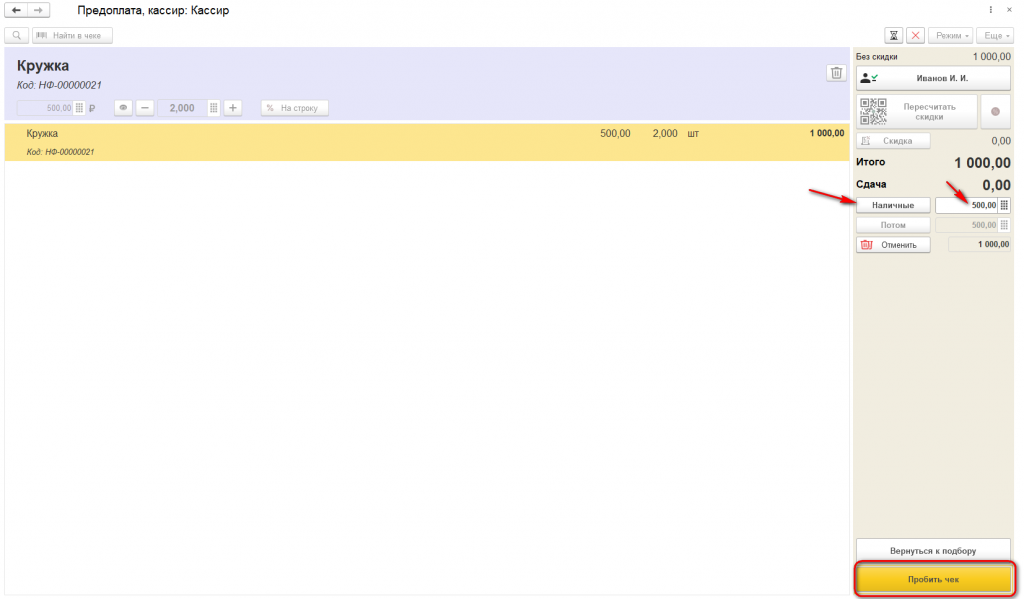This screenshot has width=1024, height=599.
Task: Select customer button Иванов И. И.
Action: (x=933, y=78)
